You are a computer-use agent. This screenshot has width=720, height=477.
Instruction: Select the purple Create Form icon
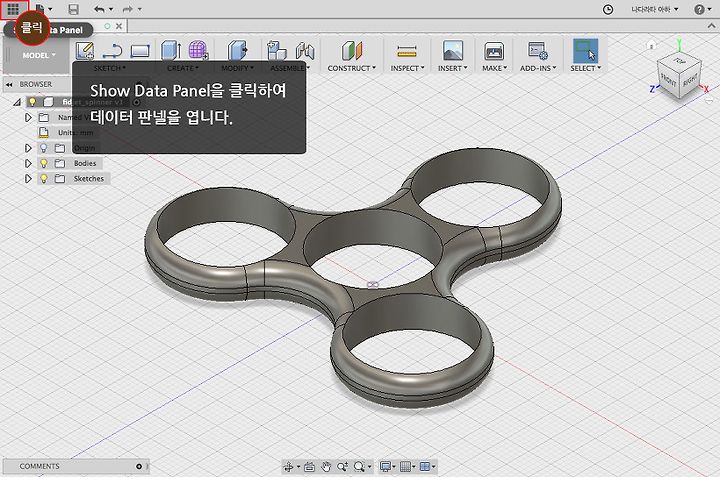(198, 50)
